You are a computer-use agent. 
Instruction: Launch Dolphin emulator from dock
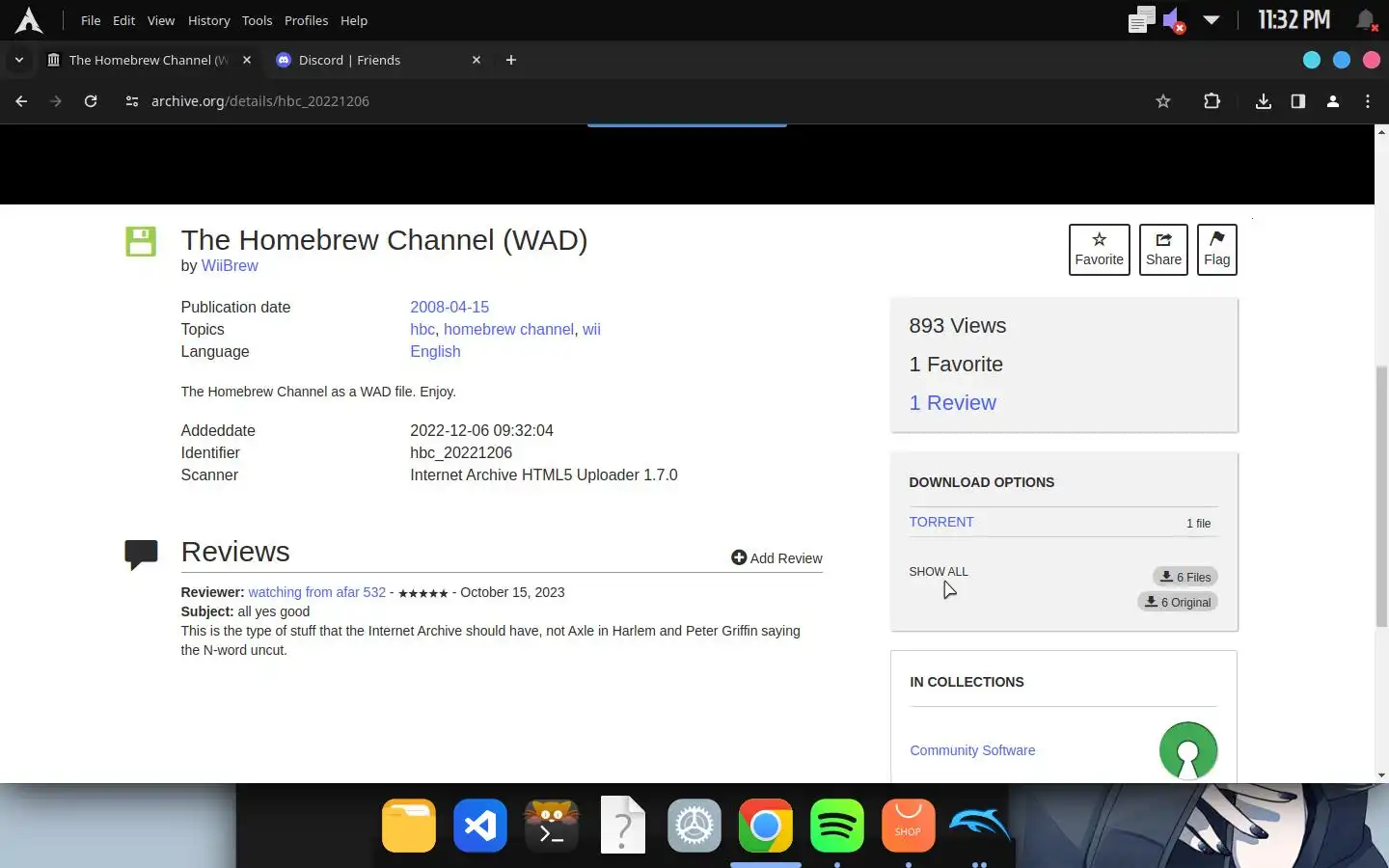point(980,826)
